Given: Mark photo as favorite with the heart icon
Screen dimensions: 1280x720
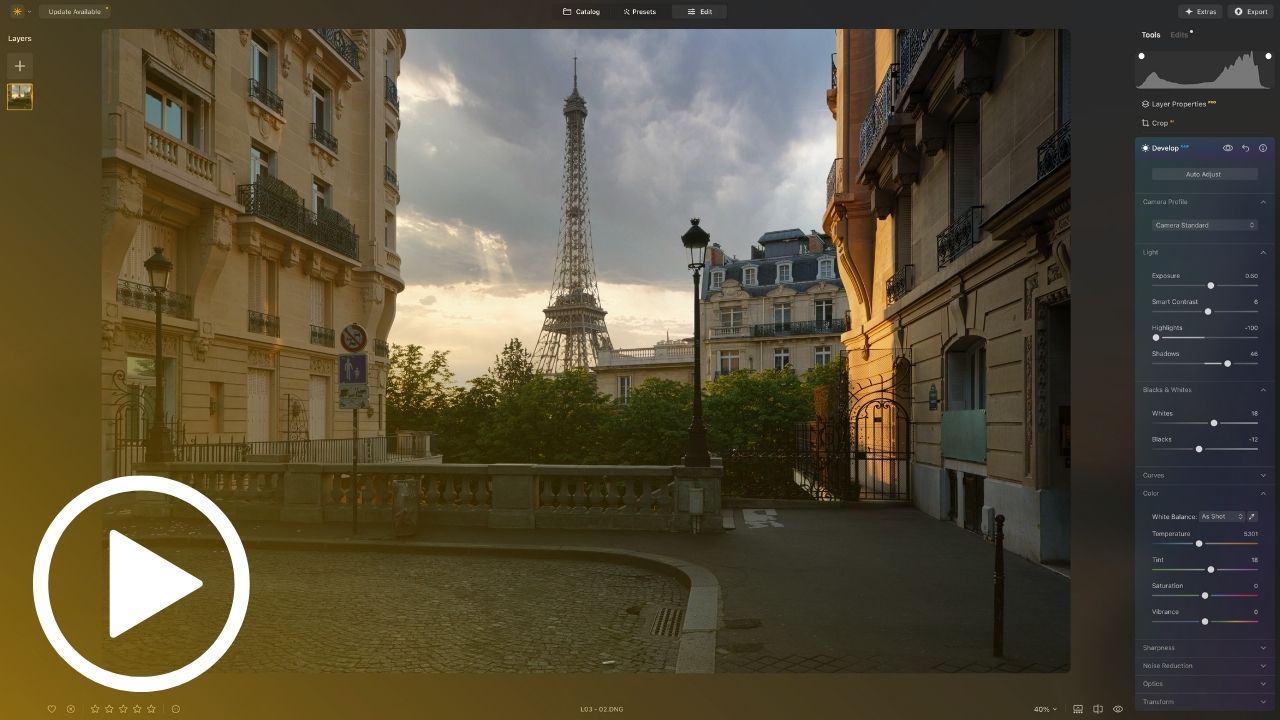Looking at the screenshot, I should [x=52, y=709].
